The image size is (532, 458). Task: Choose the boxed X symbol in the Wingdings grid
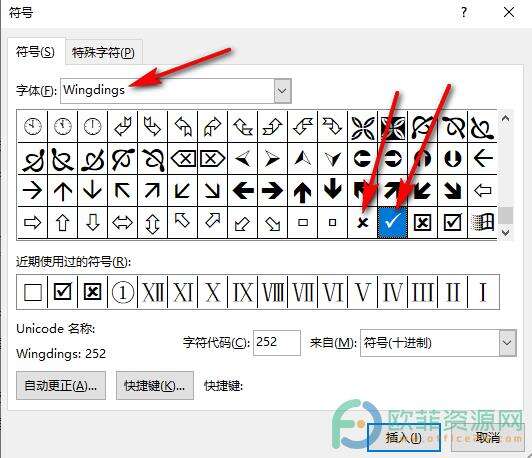pyautogui.click(x=422, y=223)
